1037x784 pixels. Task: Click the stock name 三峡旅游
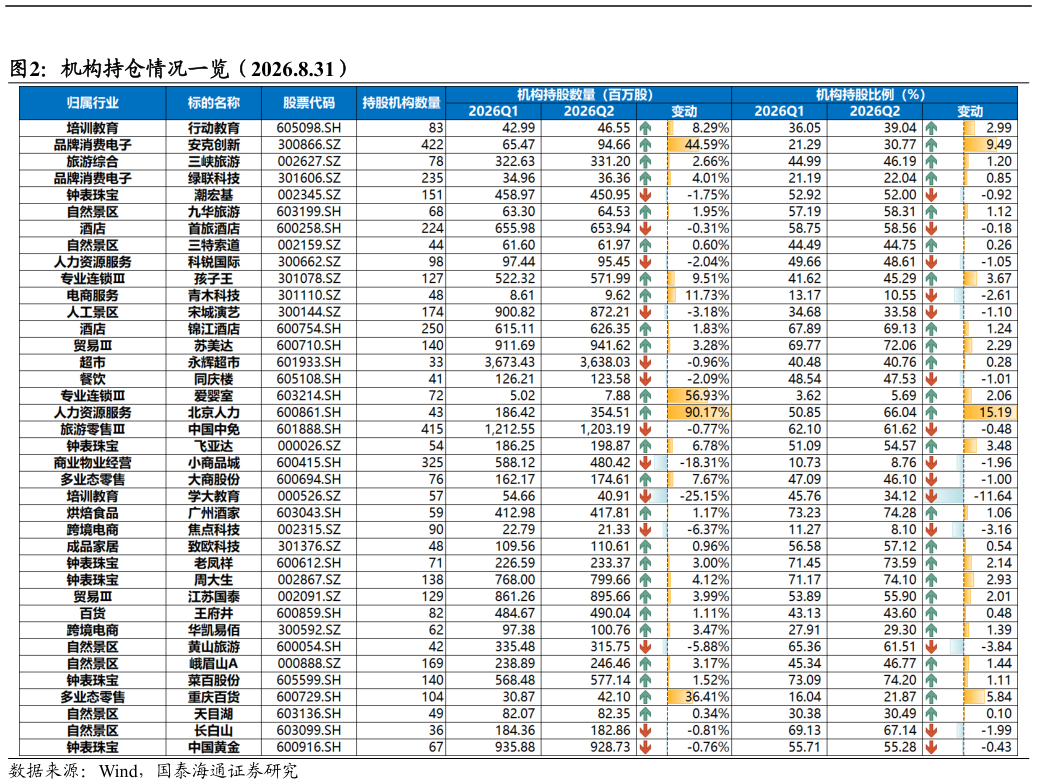pyautogui.click(x=214, y=161)
